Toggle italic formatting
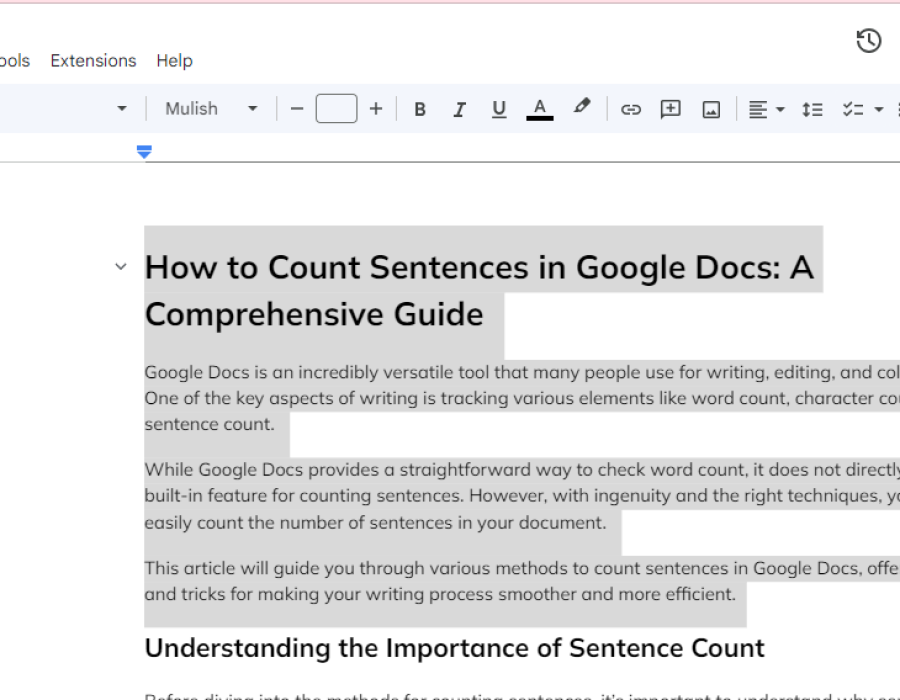The height and width of the screenshot is (700, 900). pos(459,109)
